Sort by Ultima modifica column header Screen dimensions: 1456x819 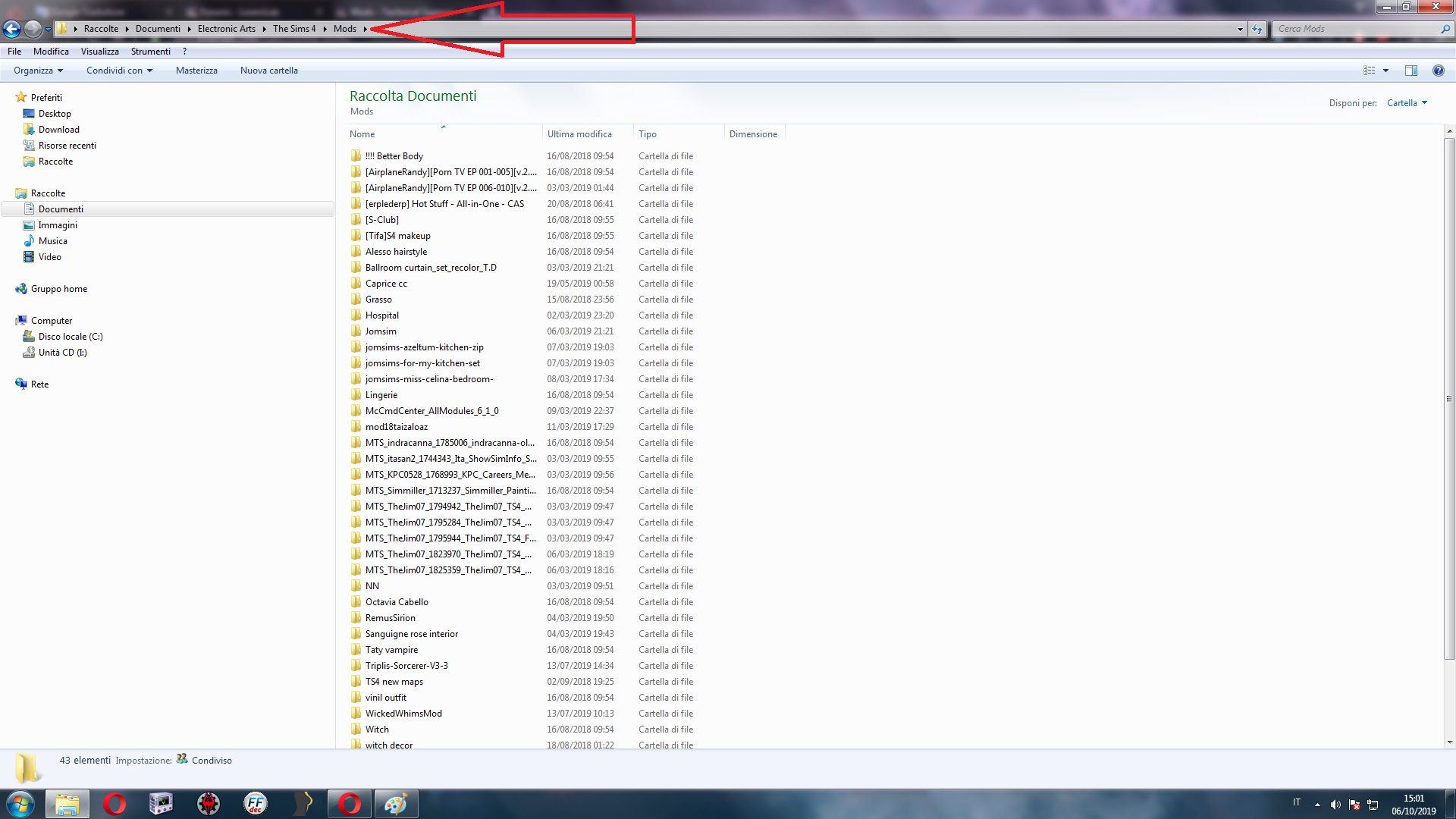pyautogui.click(x=588, y=134)
